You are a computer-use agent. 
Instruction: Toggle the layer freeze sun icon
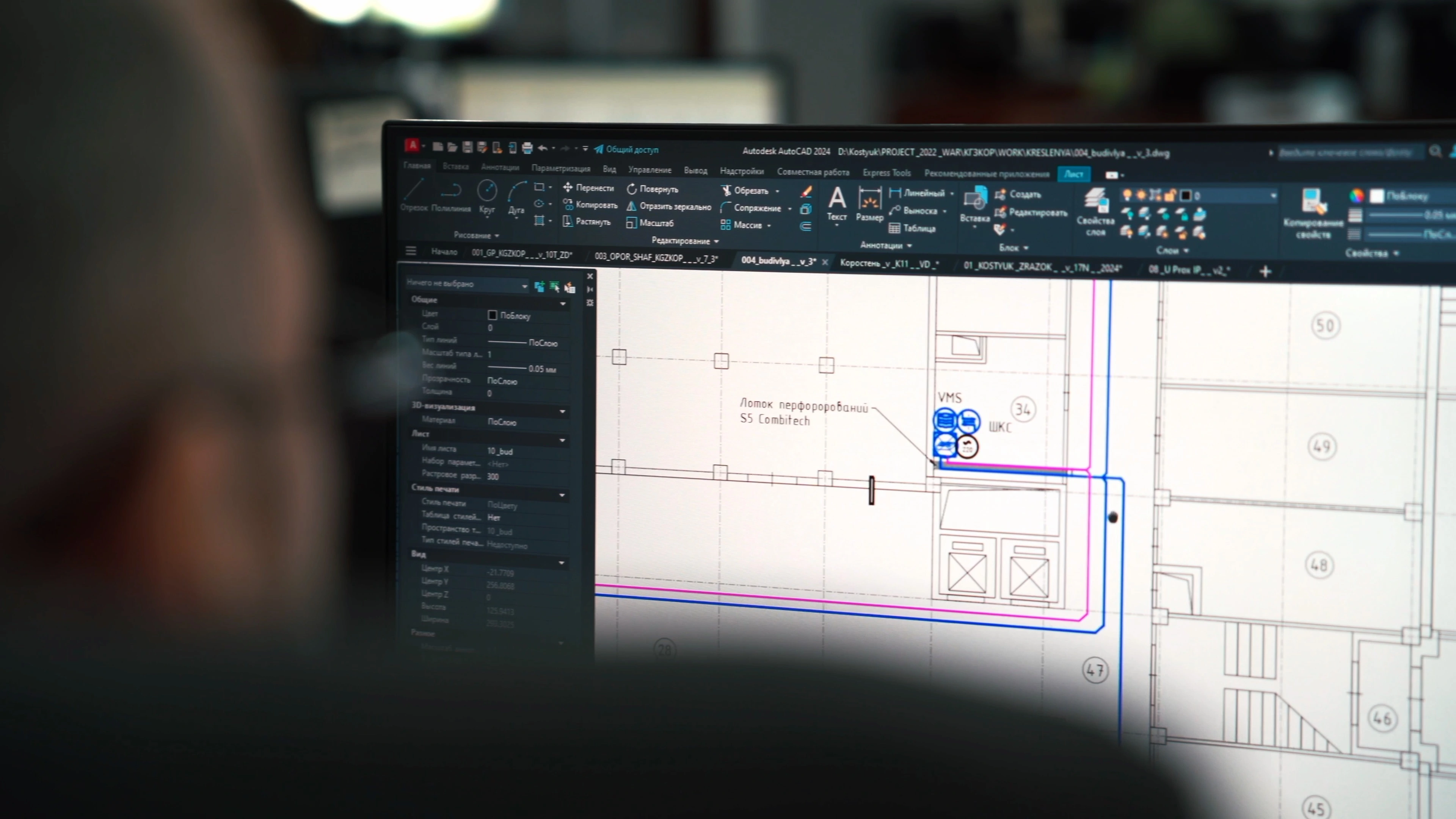coord(1141,195)
